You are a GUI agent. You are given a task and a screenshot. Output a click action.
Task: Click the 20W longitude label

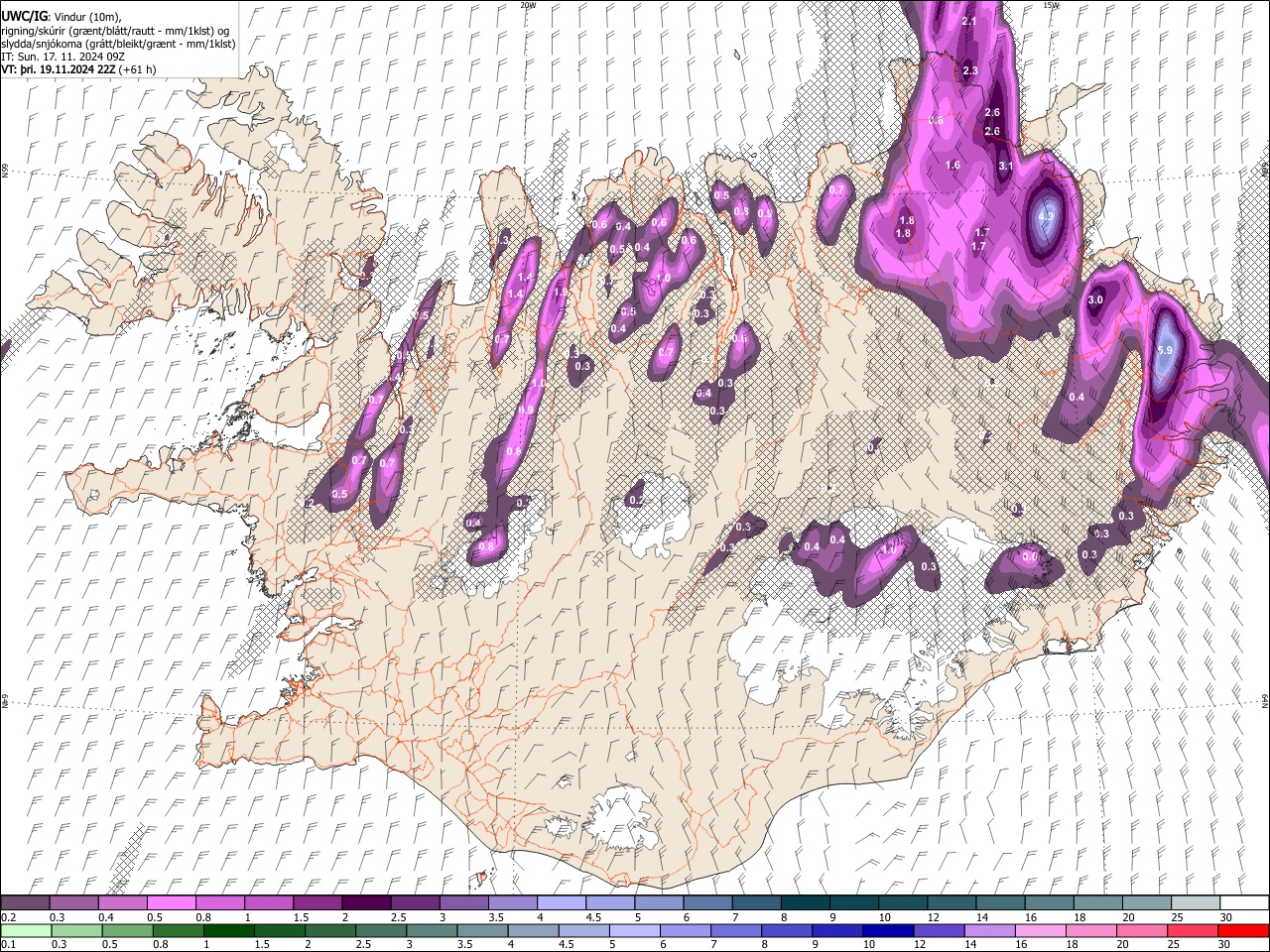pyautogui.click(x=528, y=5)
